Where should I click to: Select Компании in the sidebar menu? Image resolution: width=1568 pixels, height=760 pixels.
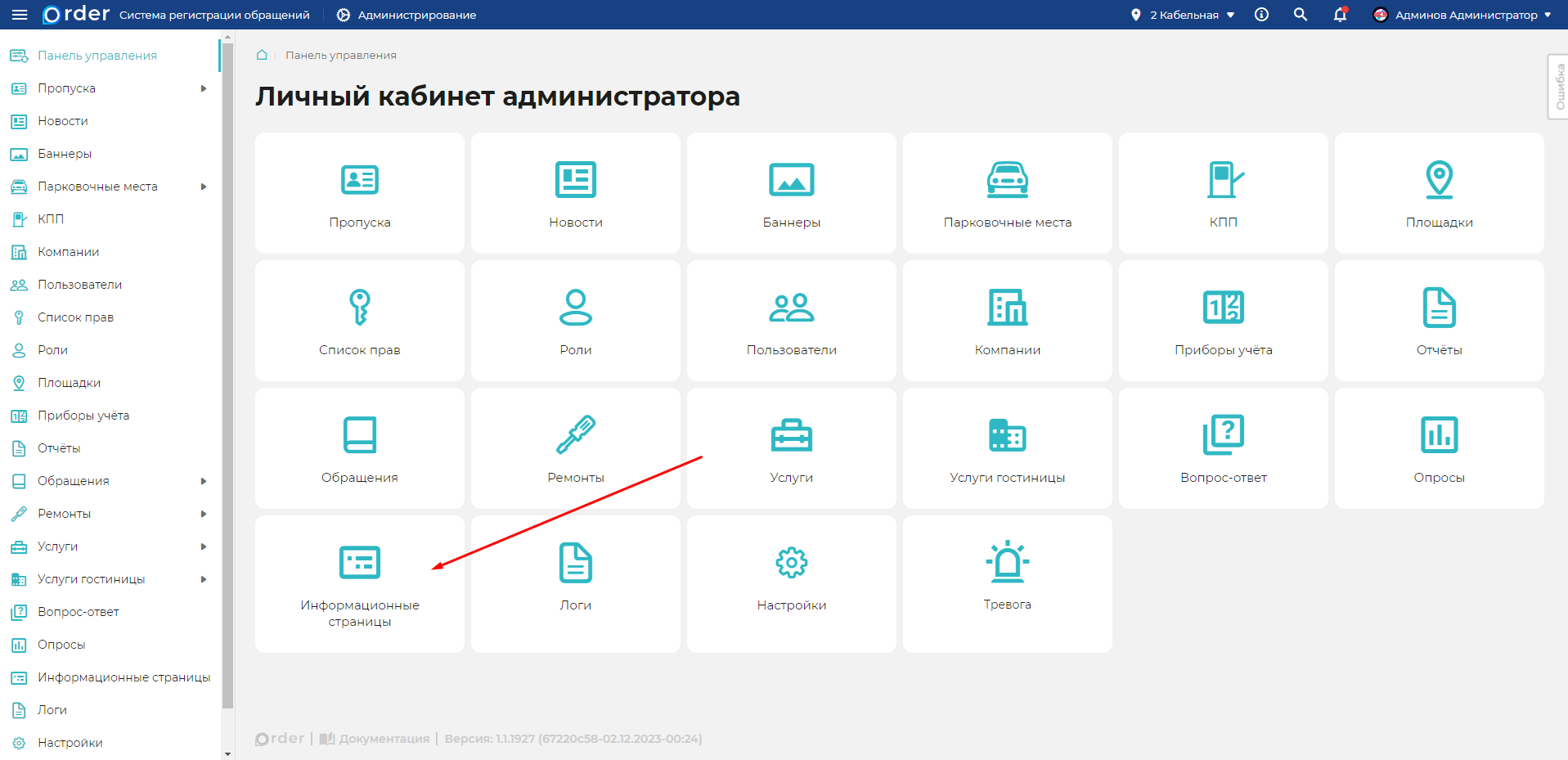68,252
